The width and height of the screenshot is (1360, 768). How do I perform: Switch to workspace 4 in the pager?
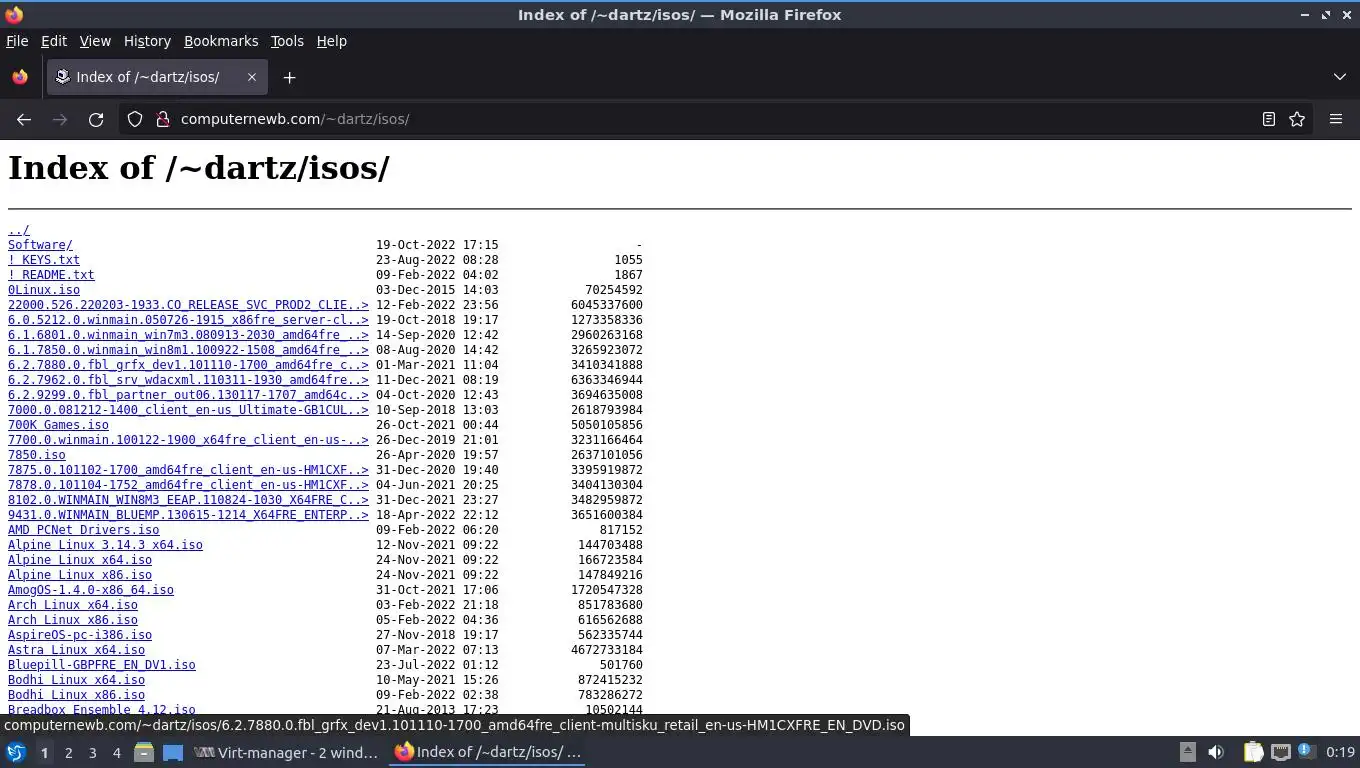tap(116, 752)
